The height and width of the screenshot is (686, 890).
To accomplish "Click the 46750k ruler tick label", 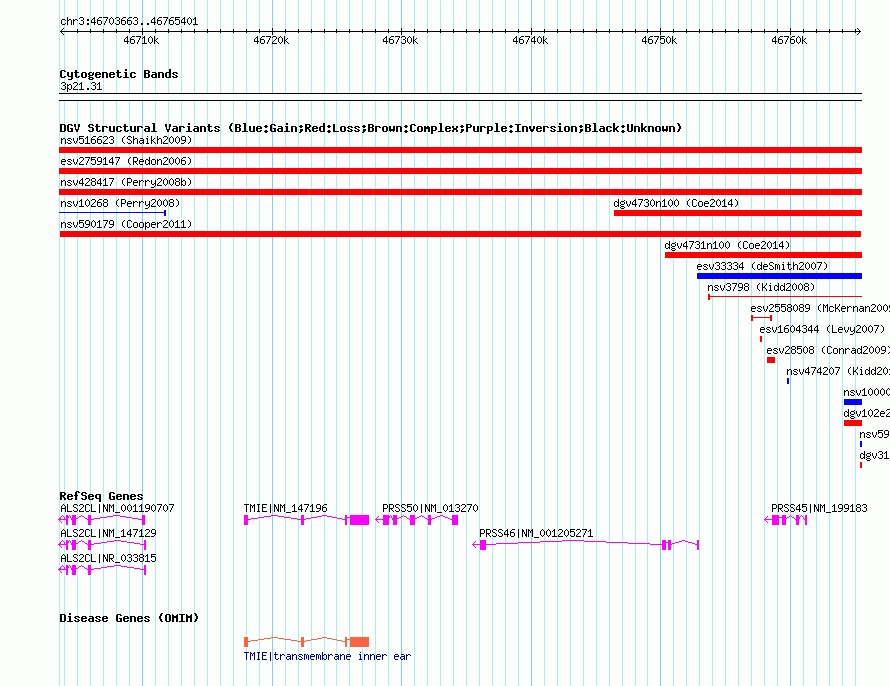I will (x=659, y=40).
